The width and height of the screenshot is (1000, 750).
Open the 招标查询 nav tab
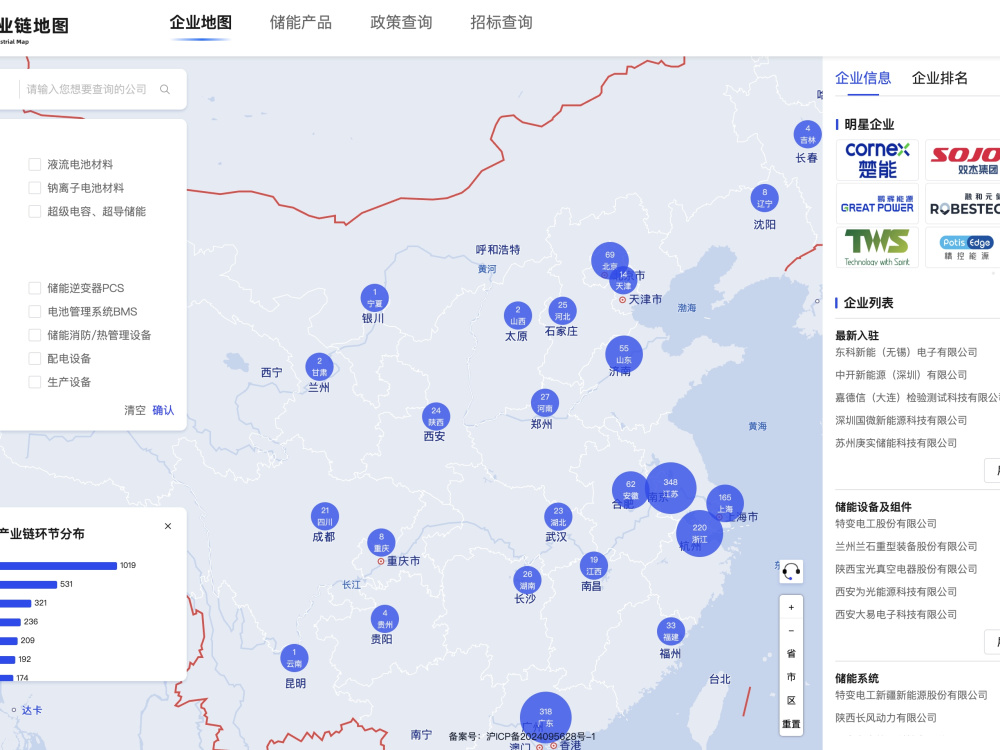point(501,22)
